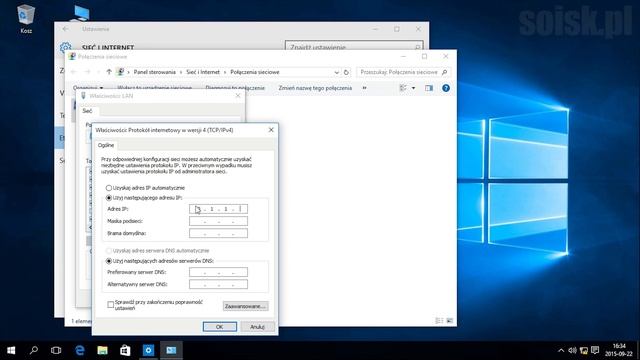Click the Ustawienia gear icon

(x=65, y=48)
